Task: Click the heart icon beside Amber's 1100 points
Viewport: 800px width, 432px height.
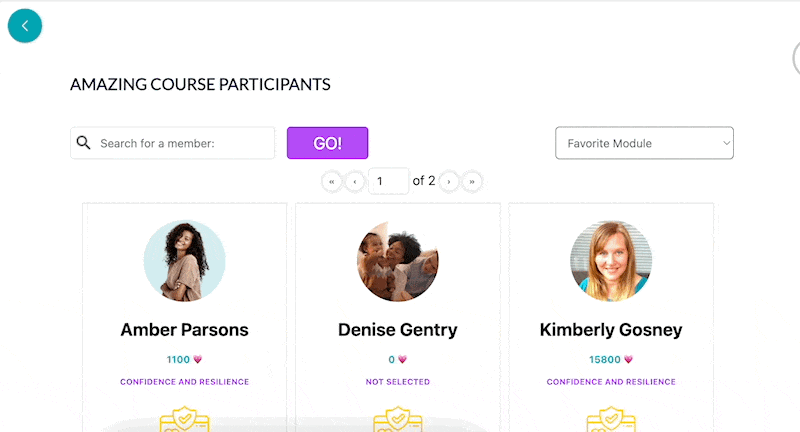Action: click(197, 359)
